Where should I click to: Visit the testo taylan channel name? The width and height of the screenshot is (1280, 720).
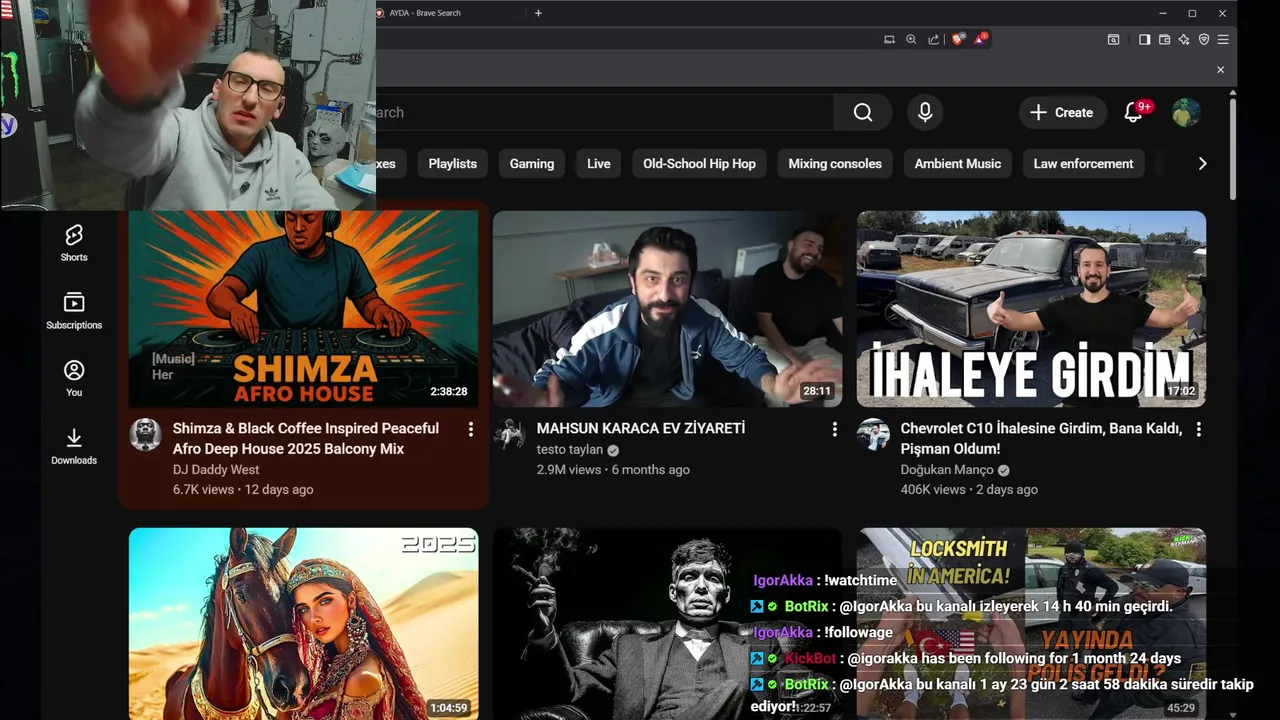pos(570,450)
